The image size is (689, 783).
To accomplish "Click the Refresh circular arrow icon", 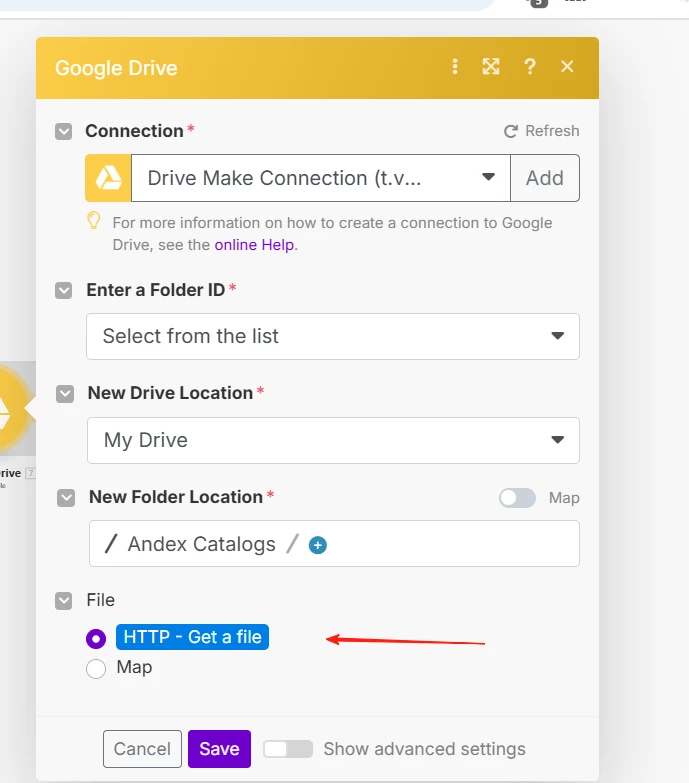I will pyautogui.click(x=510, y=131).
